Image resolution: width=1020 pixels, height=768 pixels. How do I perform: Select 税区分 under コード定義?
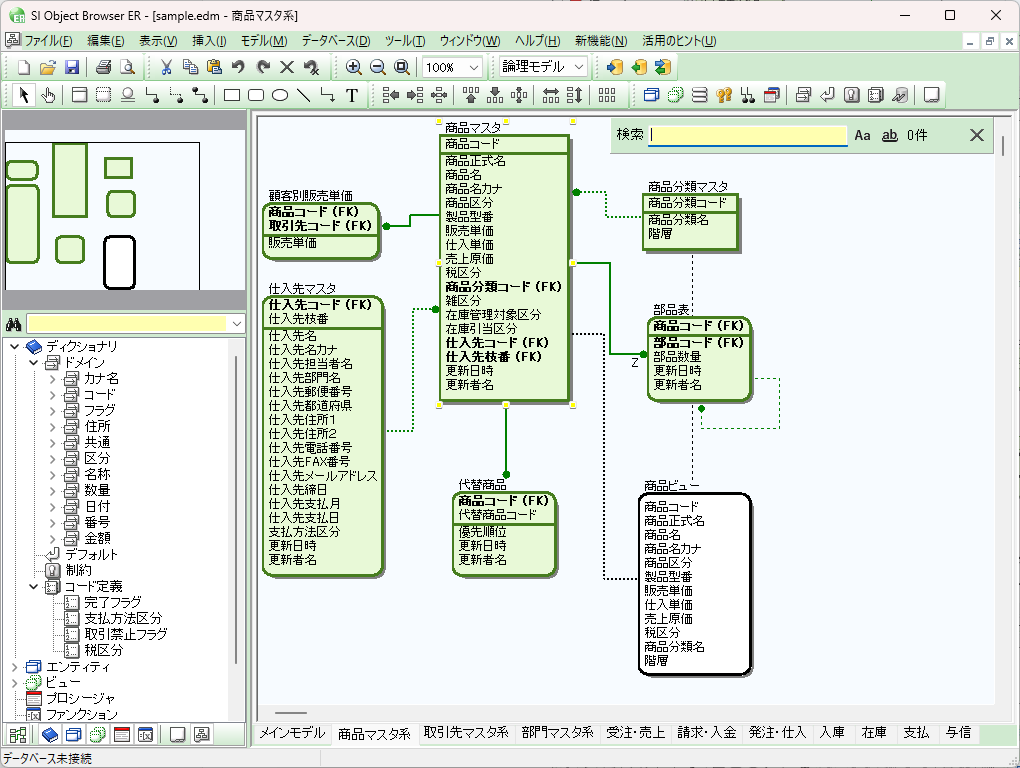click(103, 650)
